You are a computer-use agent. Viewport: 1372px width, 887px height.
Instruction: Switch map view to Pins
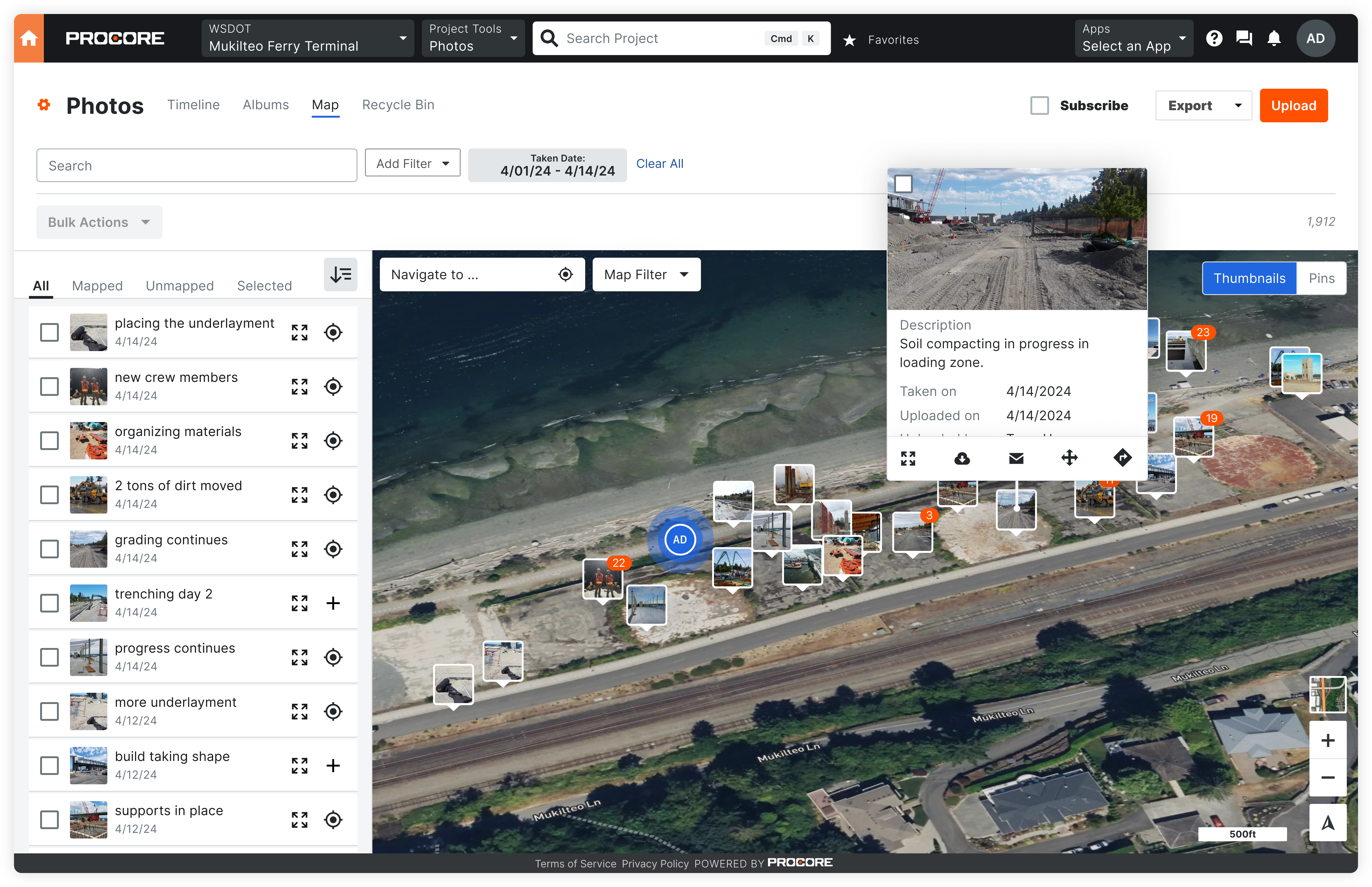[1321, 278]
